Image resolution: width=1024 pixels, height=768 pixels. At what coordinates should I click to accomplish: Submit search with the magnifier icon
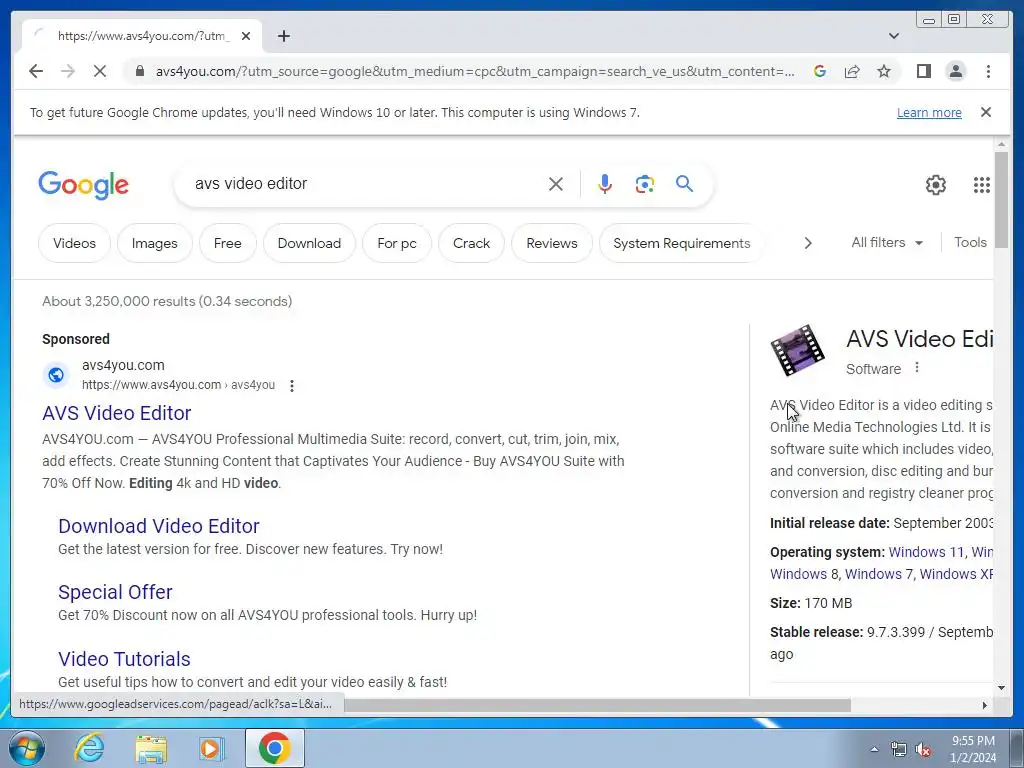coord(684,184)
